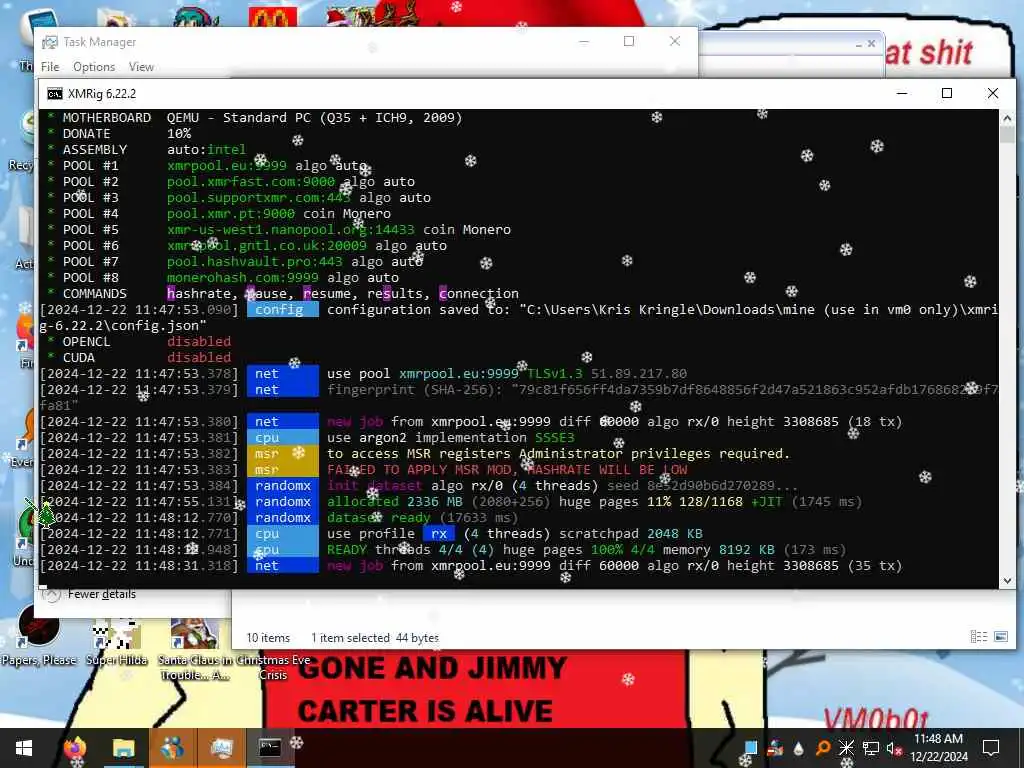Click the 'rx' profile tag in cpu line

pyautogui.click(x=439, y=534)
